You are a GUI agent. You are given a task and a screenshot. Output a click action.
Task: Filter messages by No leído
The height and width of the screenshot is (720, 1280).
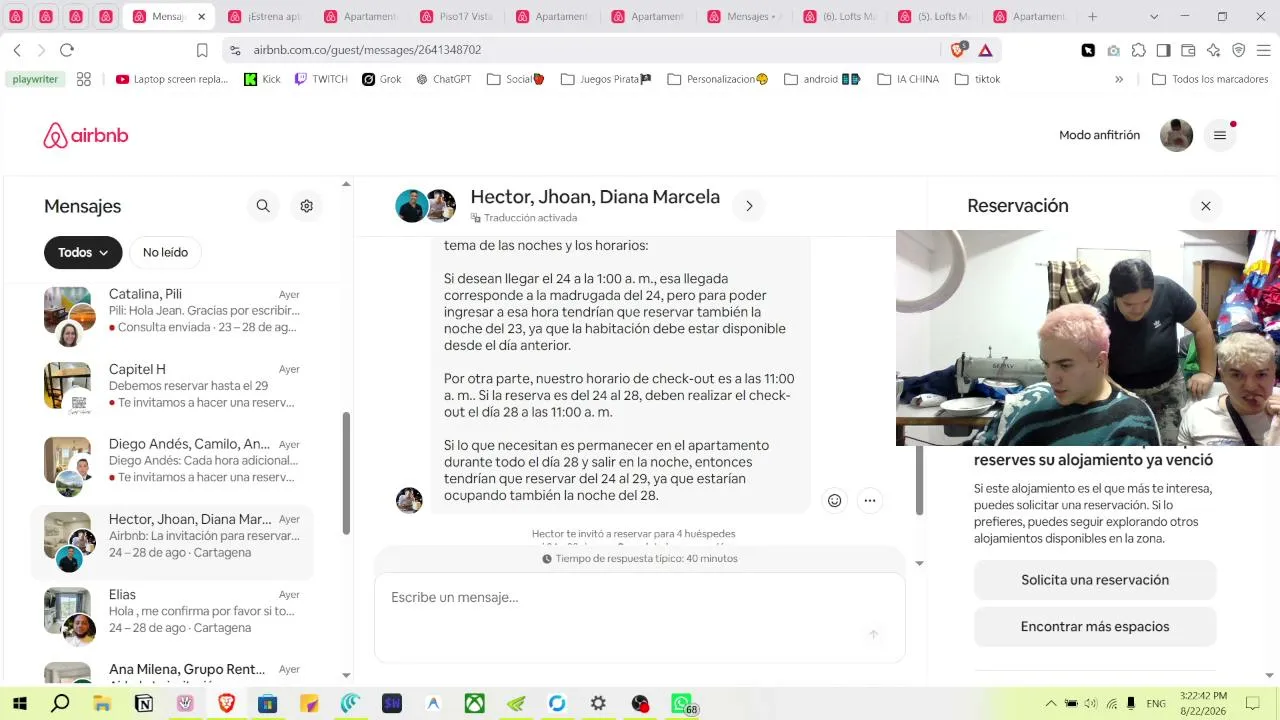point(165,253)
